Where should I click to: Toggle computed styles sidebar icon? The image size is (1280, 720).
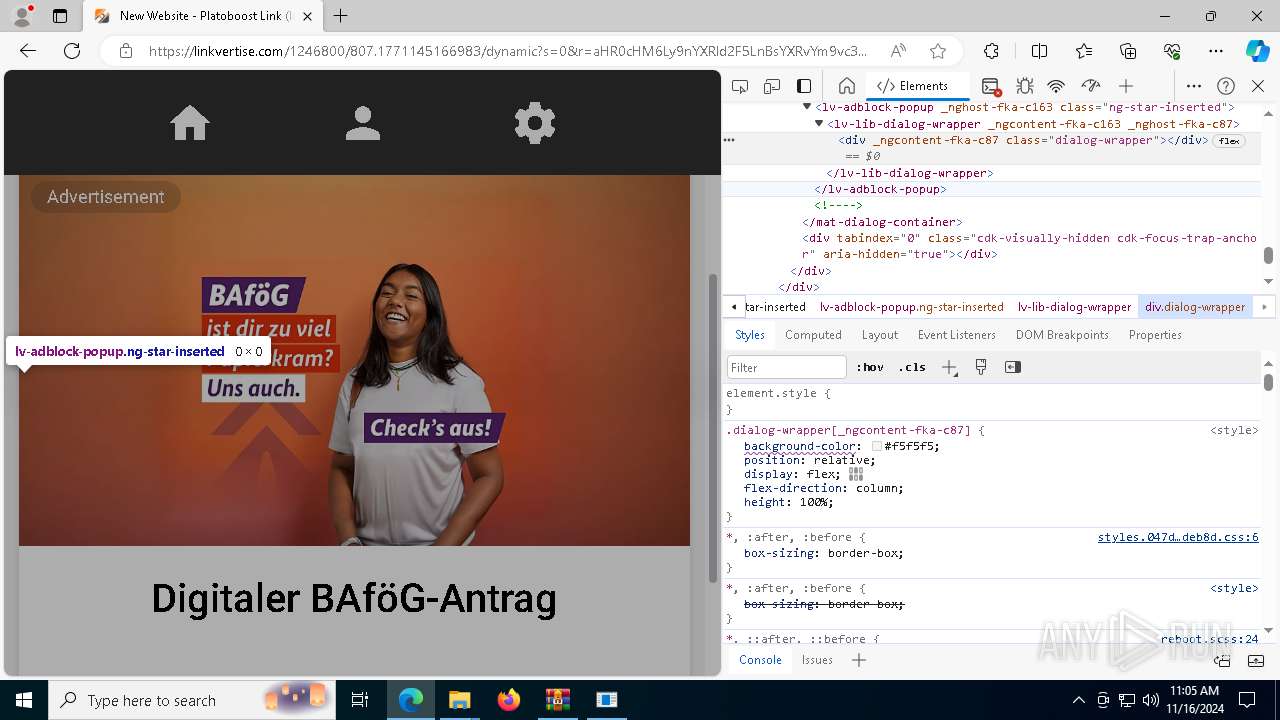(x=1013, y=367)
